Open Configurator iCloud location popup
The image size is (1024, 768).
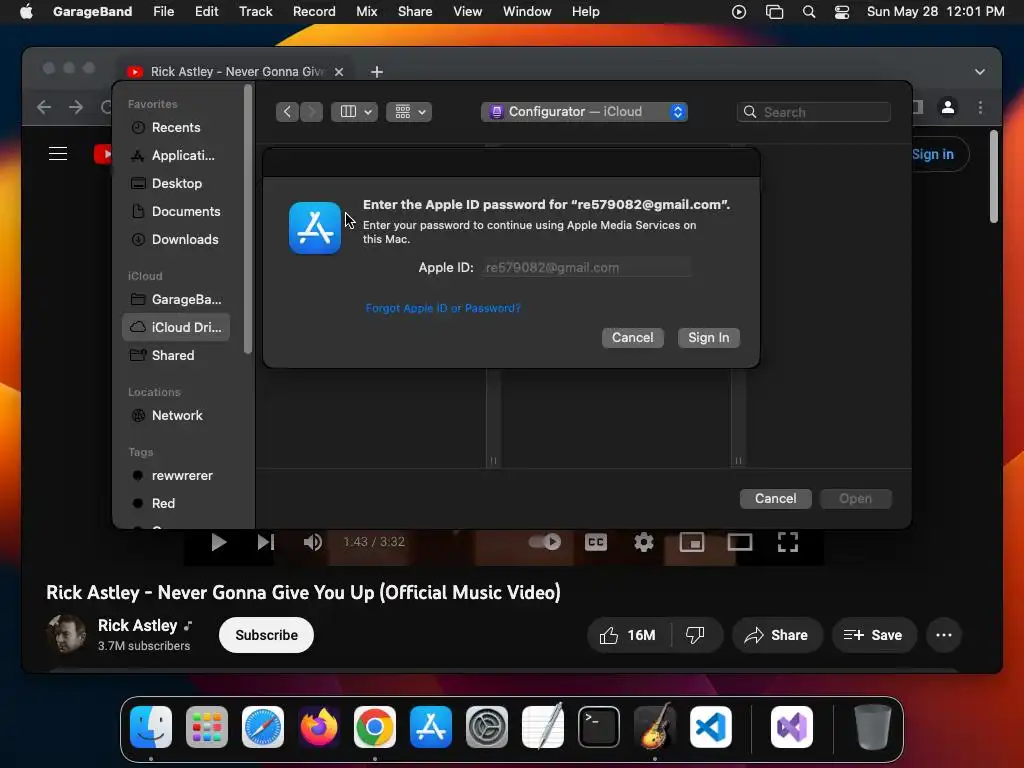coord(584,112)
